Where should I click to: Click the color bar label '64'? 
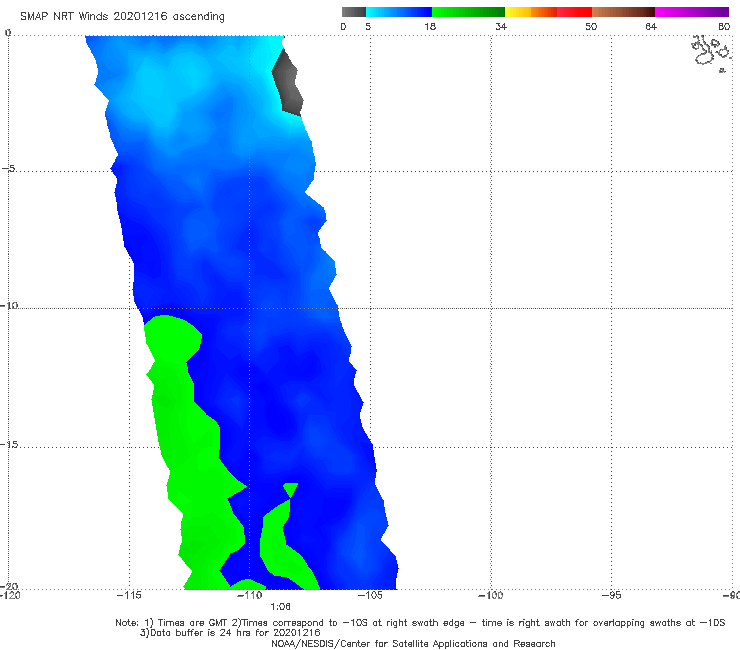click(651, 26)
